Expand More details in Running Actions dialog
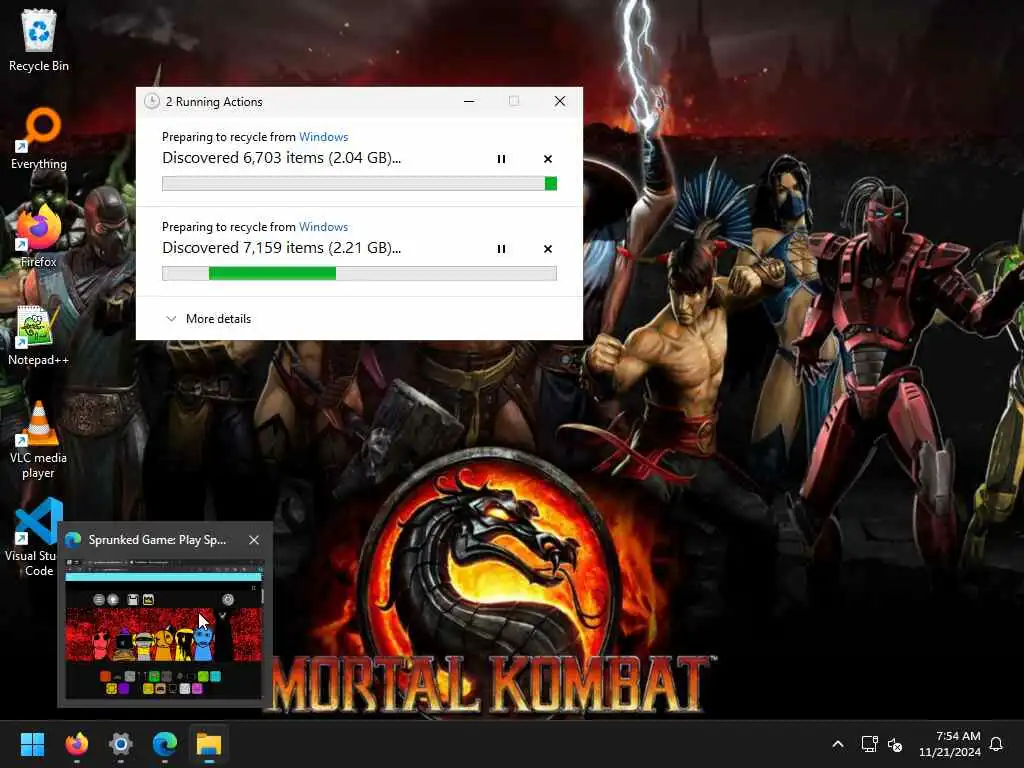The image size is (1024, 768). tap(209, 319)
